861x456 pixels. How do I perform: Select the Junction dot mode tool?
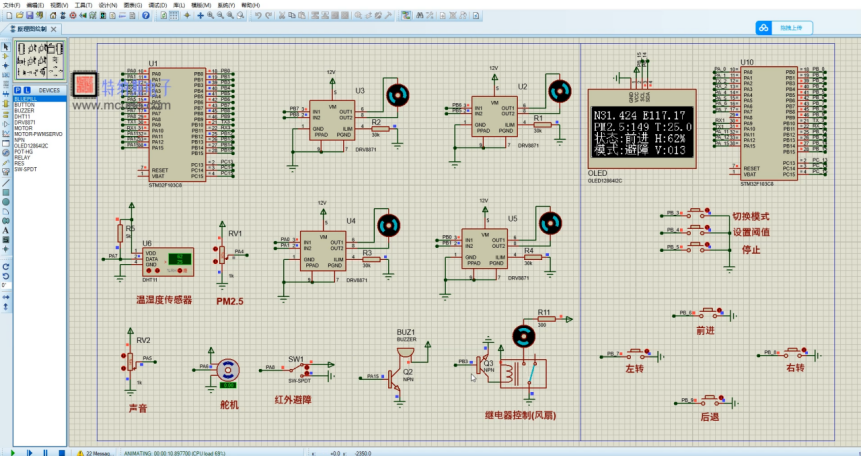pyautogui.click(x=6, y=65)
